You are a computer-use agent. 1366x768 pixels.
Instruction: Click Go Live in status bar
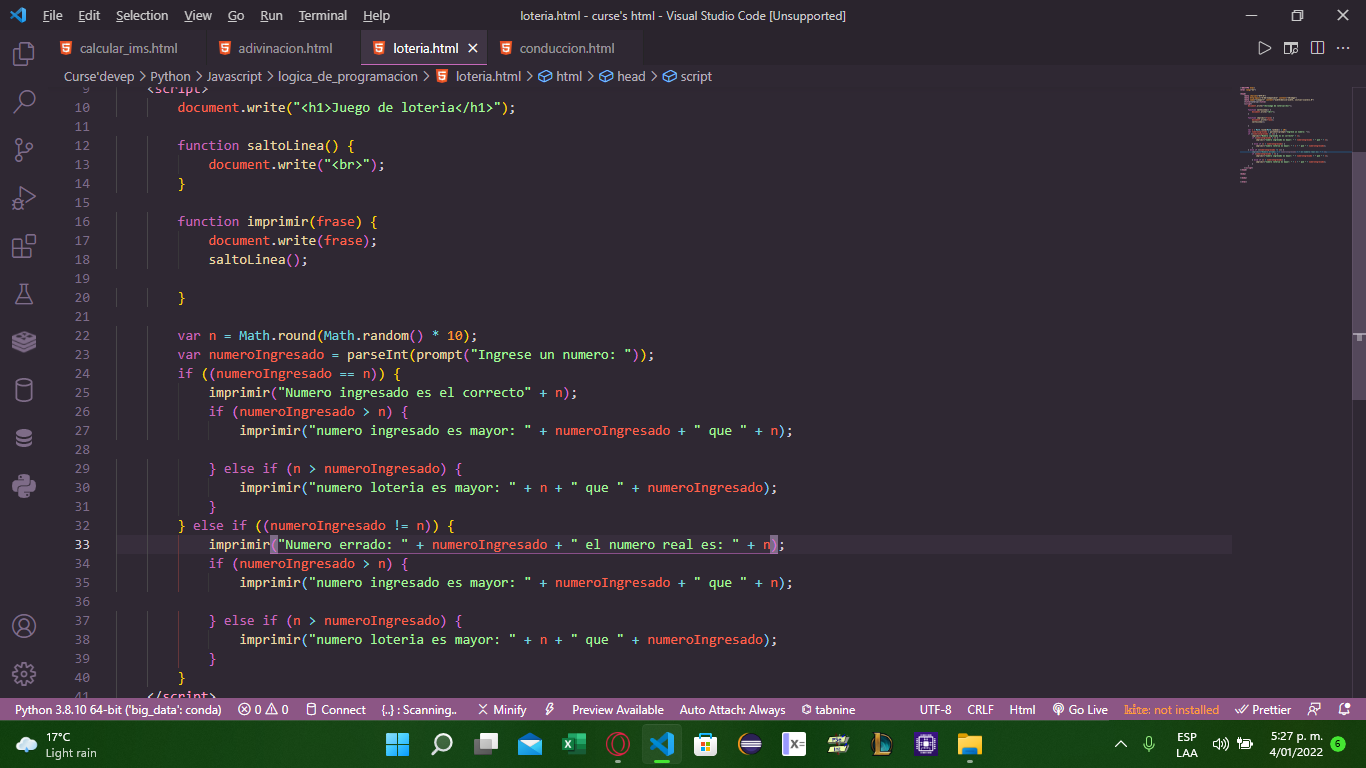(1079, 709)
